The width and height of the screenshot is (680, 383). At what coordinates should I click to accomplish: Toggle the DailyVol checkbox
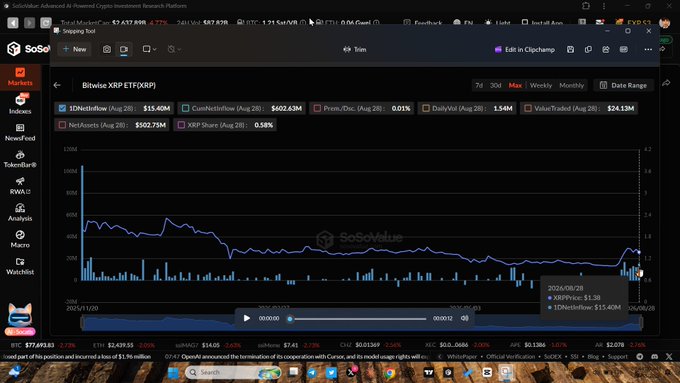(x=426, y=108)
